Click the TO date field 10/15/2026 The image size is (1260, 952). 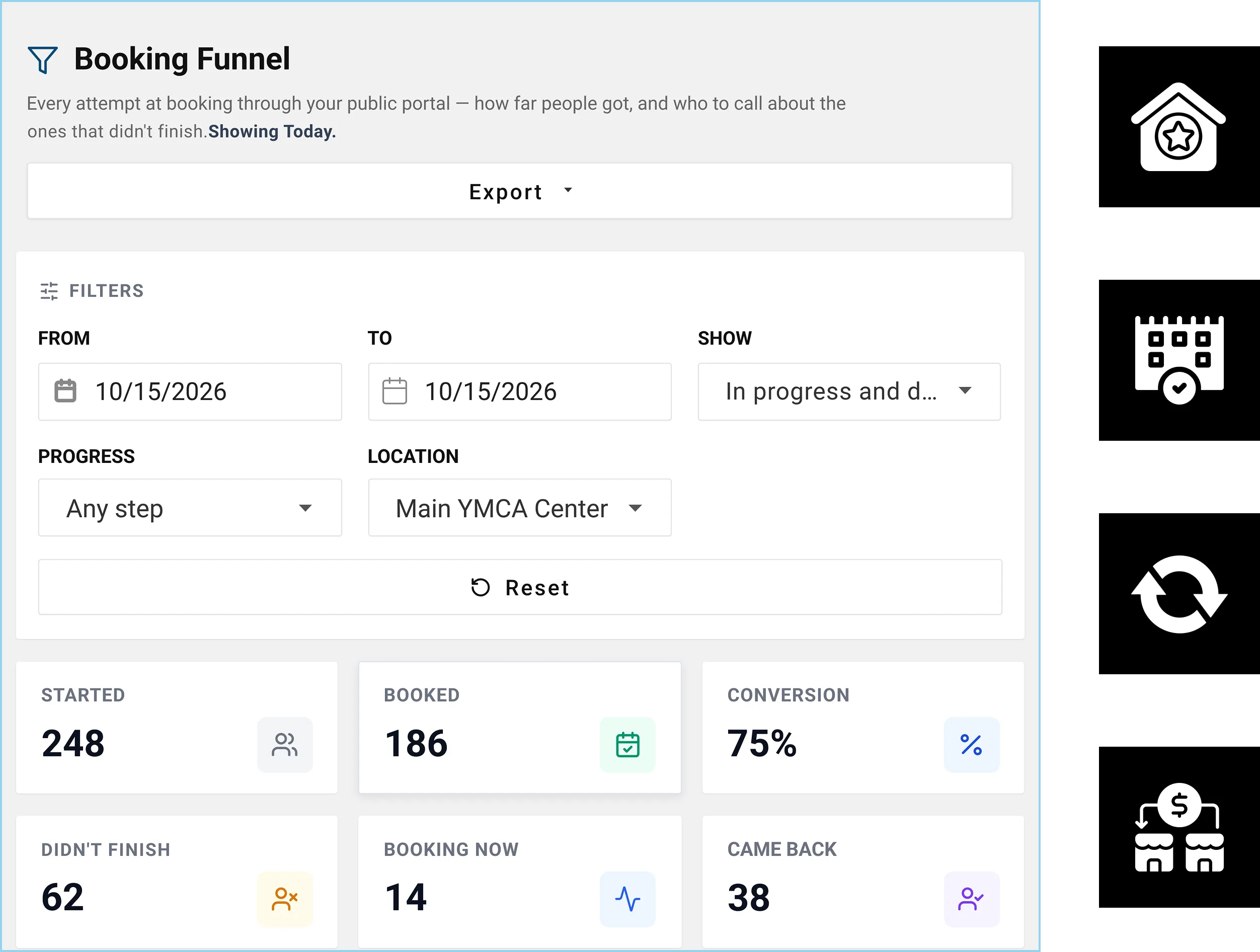coord(519,392)
